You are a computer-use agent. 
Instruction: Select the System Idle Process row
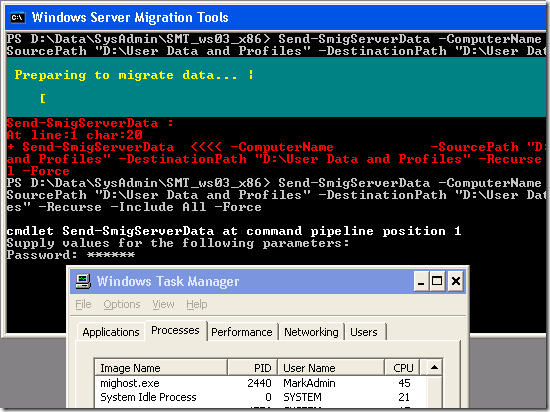click(260, 397)
